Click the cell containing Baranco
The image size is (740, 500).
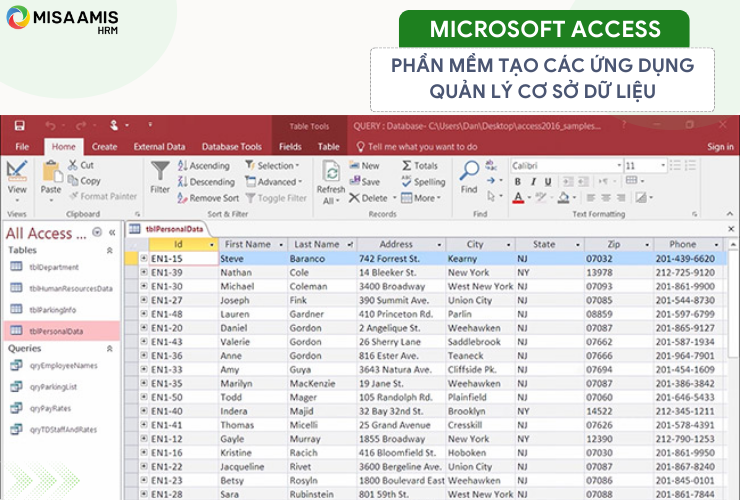(322, 259)
